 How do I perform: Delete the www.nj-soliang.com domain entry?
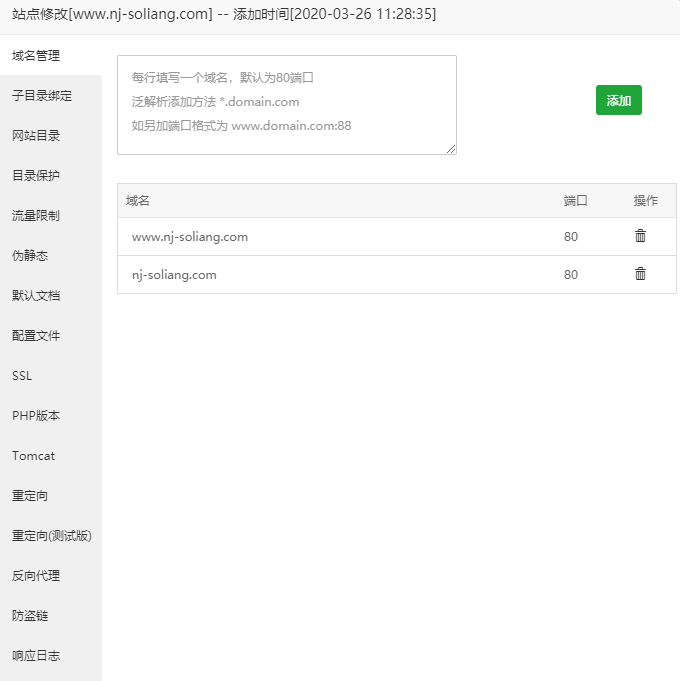640,236
